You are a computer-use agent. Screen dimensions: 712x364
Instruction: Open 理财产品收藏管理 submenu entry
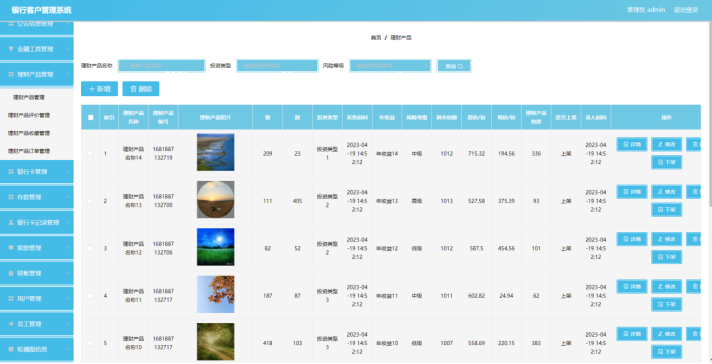[29, 133]
